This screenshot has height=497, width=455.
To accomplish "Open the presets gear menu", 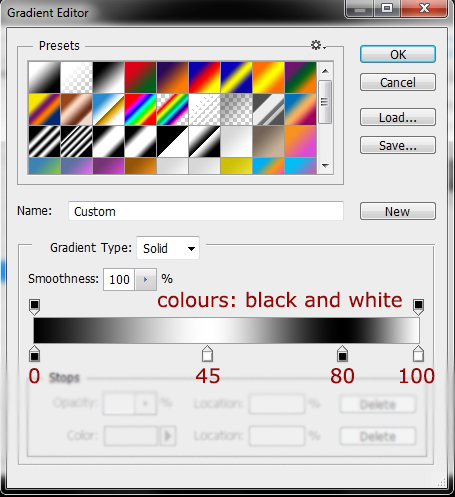I will 318,45.
